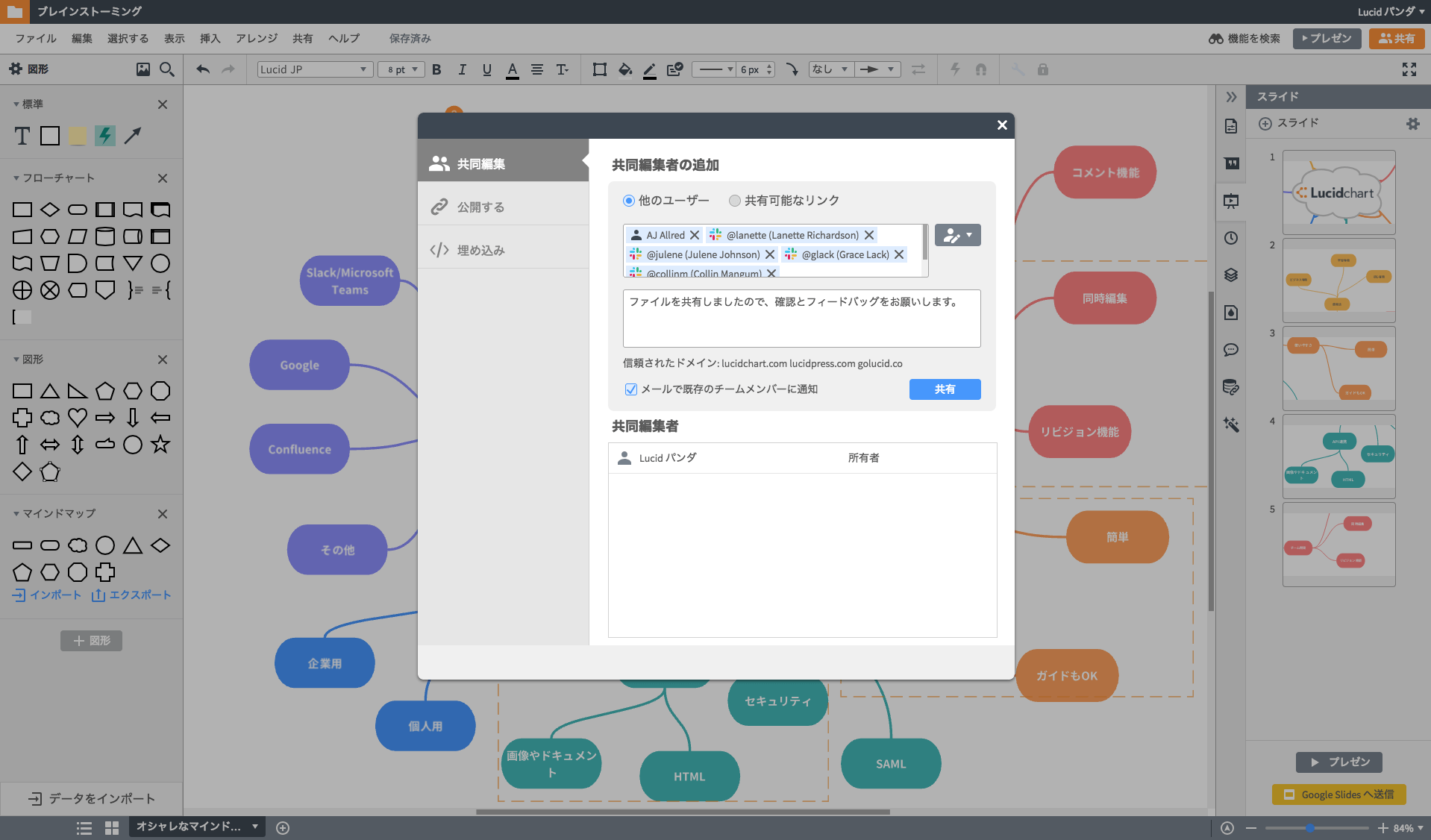Open the Lucid JP font dropdown
This screenshot has height=840, width=1431.
(314, 69)
